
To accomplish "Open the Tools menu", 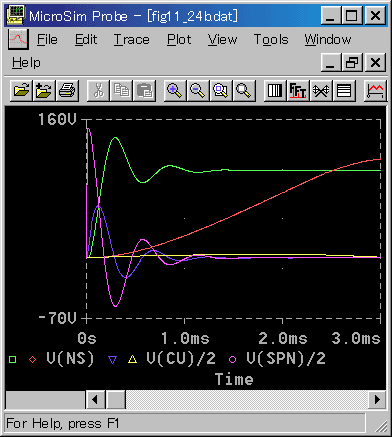I will [271, 40].
